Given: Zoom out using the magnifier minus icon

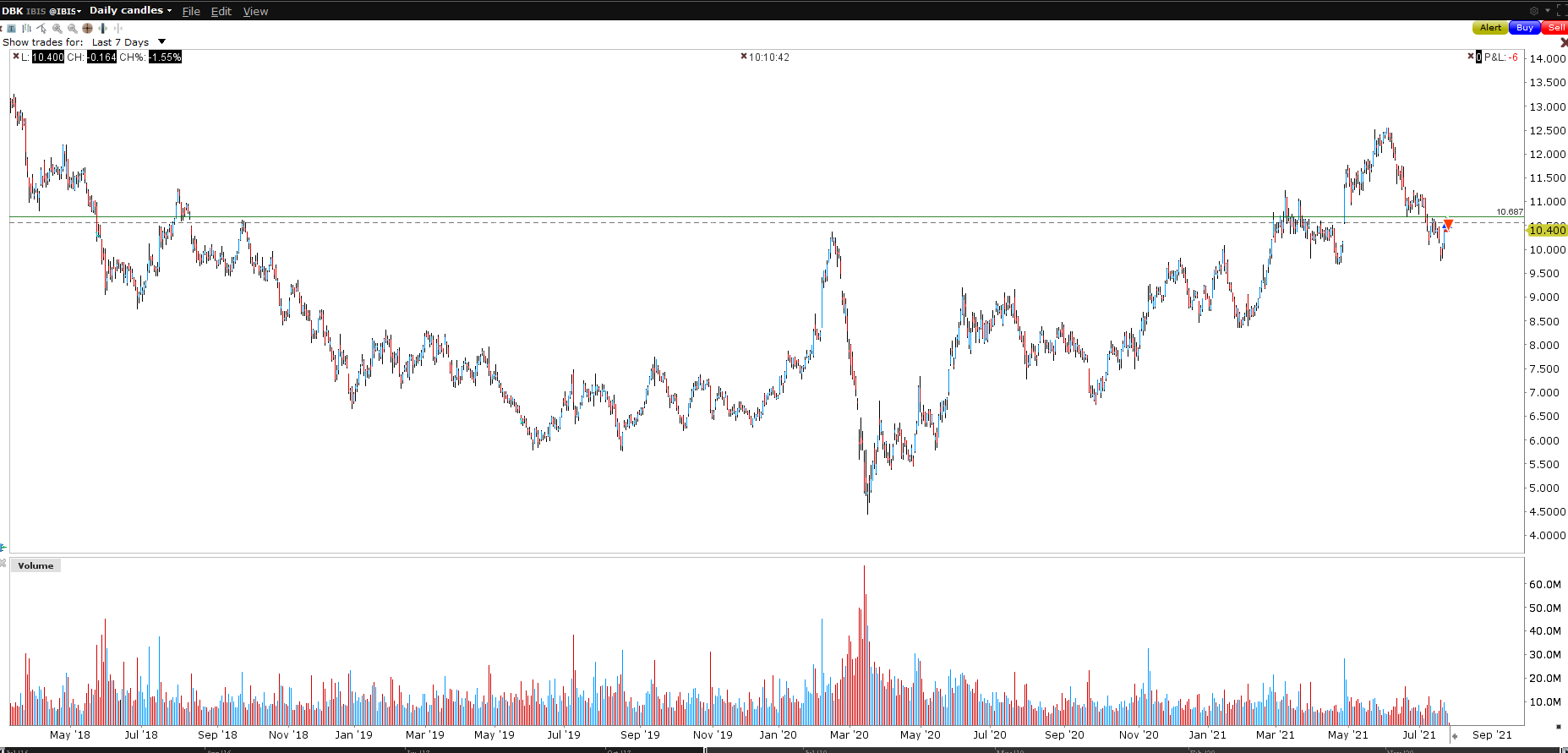Looking at the screenshot, I should (x=73, y=28).
